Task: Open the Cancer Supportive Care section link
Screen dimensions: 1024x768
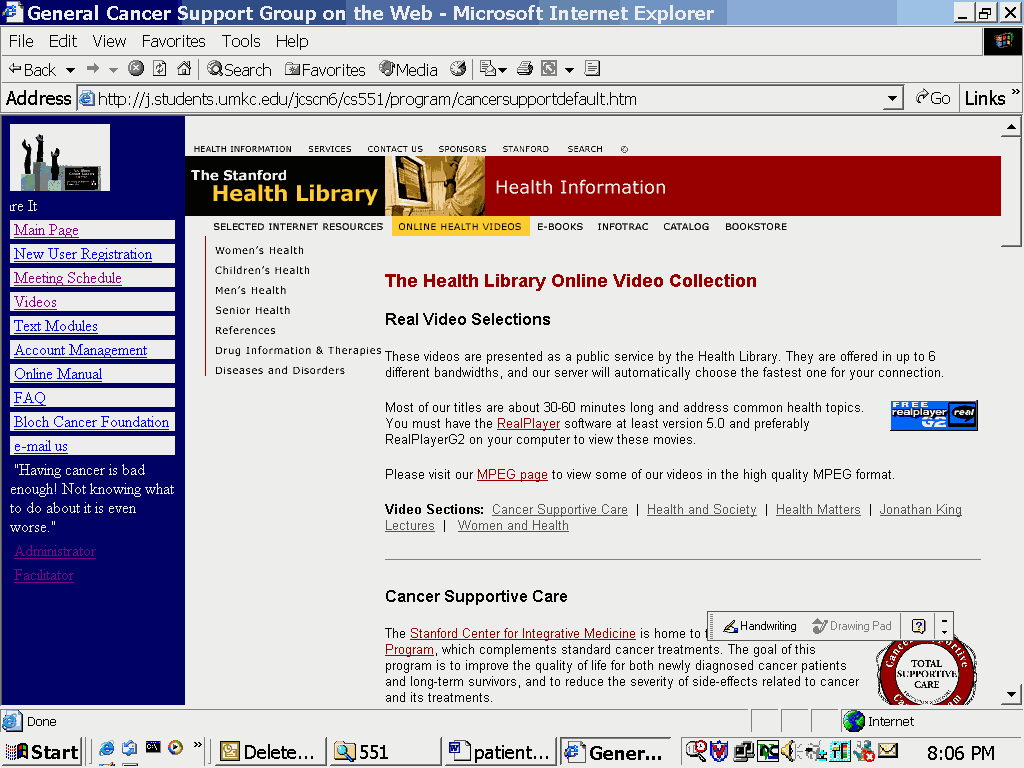Action: coord(560,510)
